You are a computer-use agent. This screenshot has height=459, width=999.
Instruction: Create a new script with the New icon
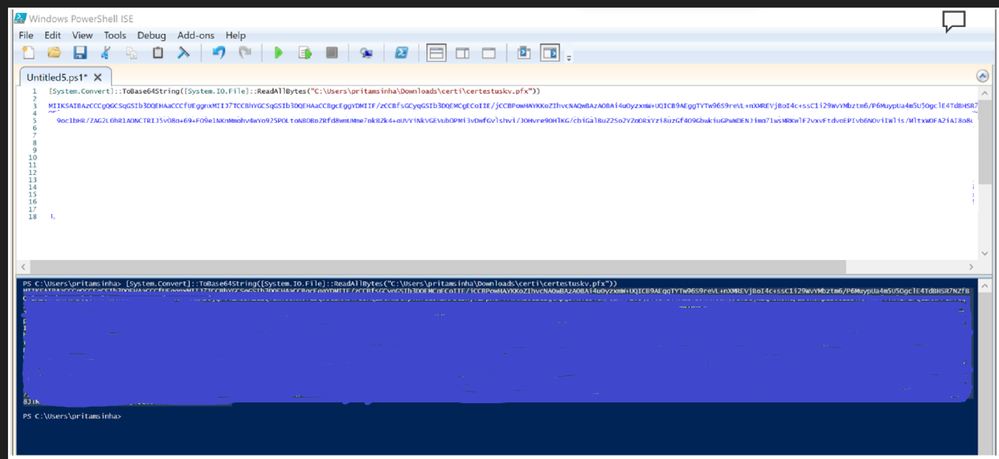(28, 53)
